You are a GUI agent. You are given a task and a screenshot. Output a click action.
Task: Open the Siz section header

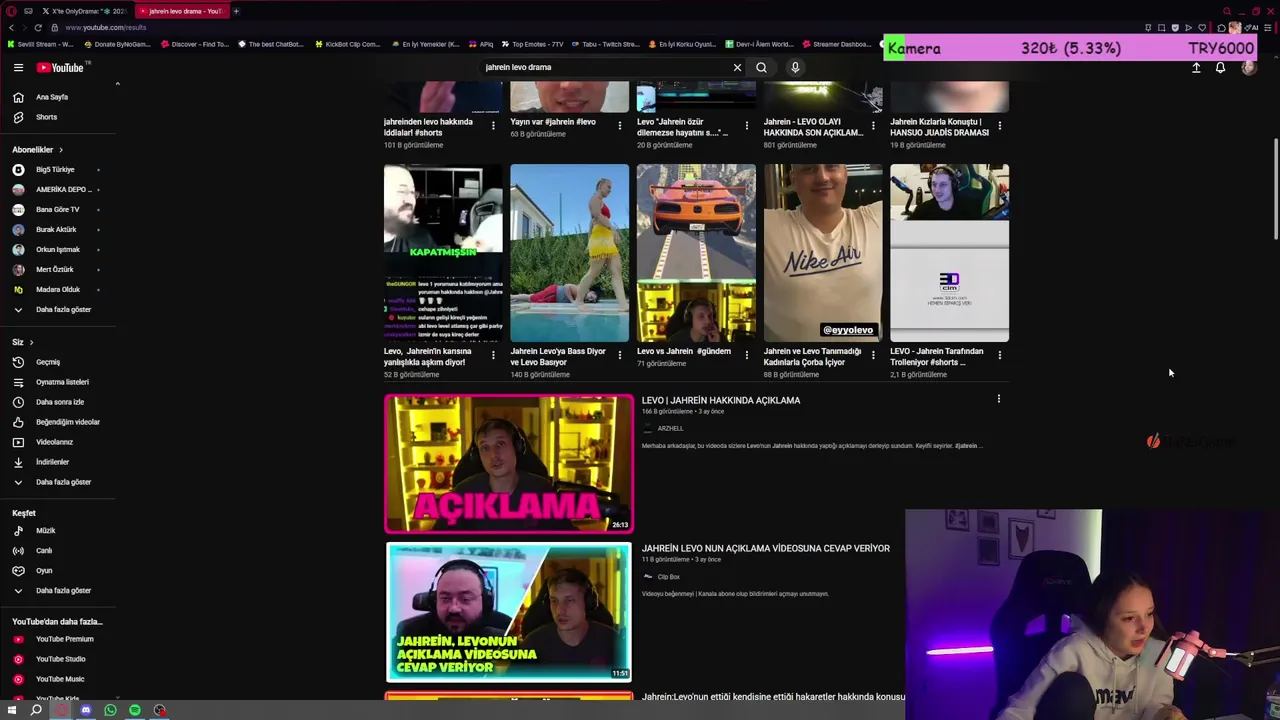point(22,342)
